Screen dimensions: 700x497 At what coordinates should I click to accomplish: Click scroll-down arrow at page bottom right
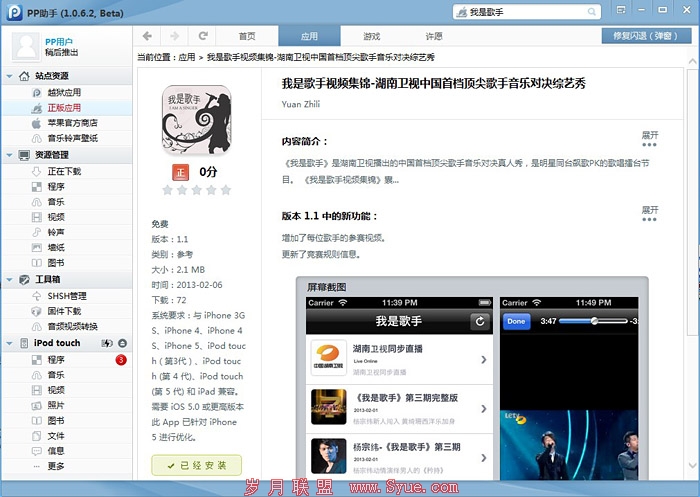(692, 465)
